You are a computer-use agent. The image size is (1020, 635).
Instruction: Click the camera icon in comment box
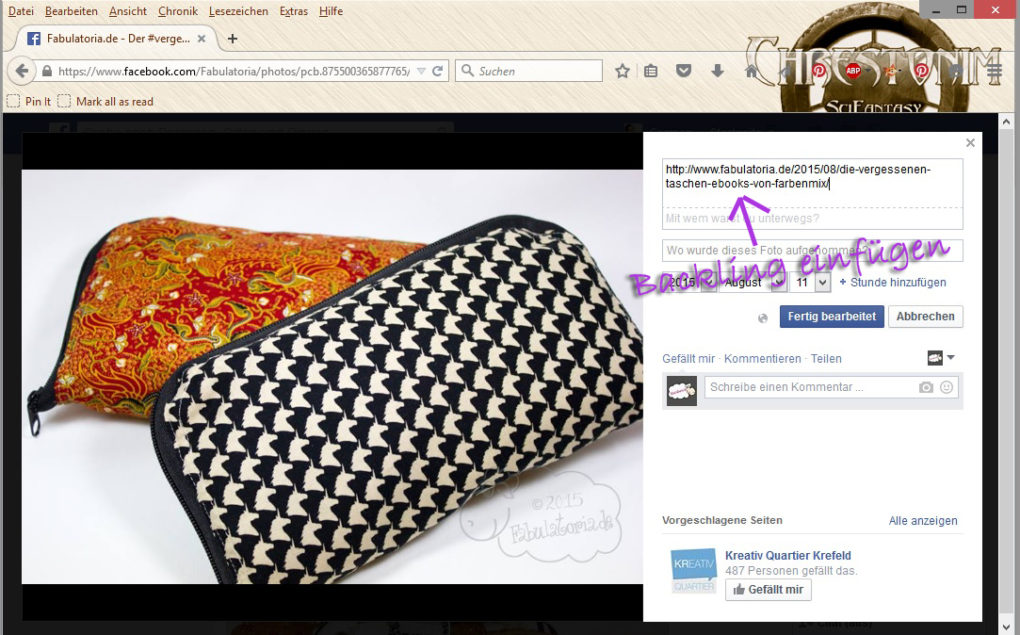[926, 387]
